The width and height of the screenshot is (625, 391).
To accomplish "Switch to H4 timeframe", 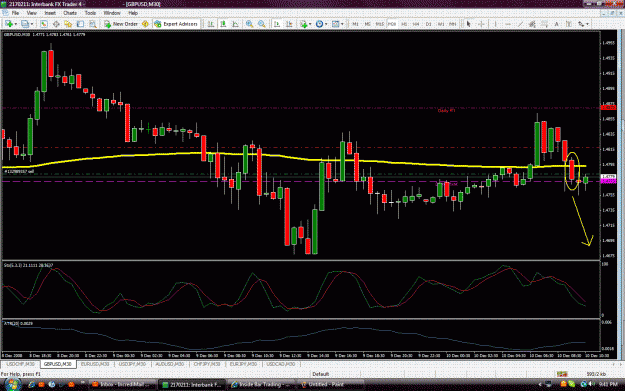I will tap(416, 24).
